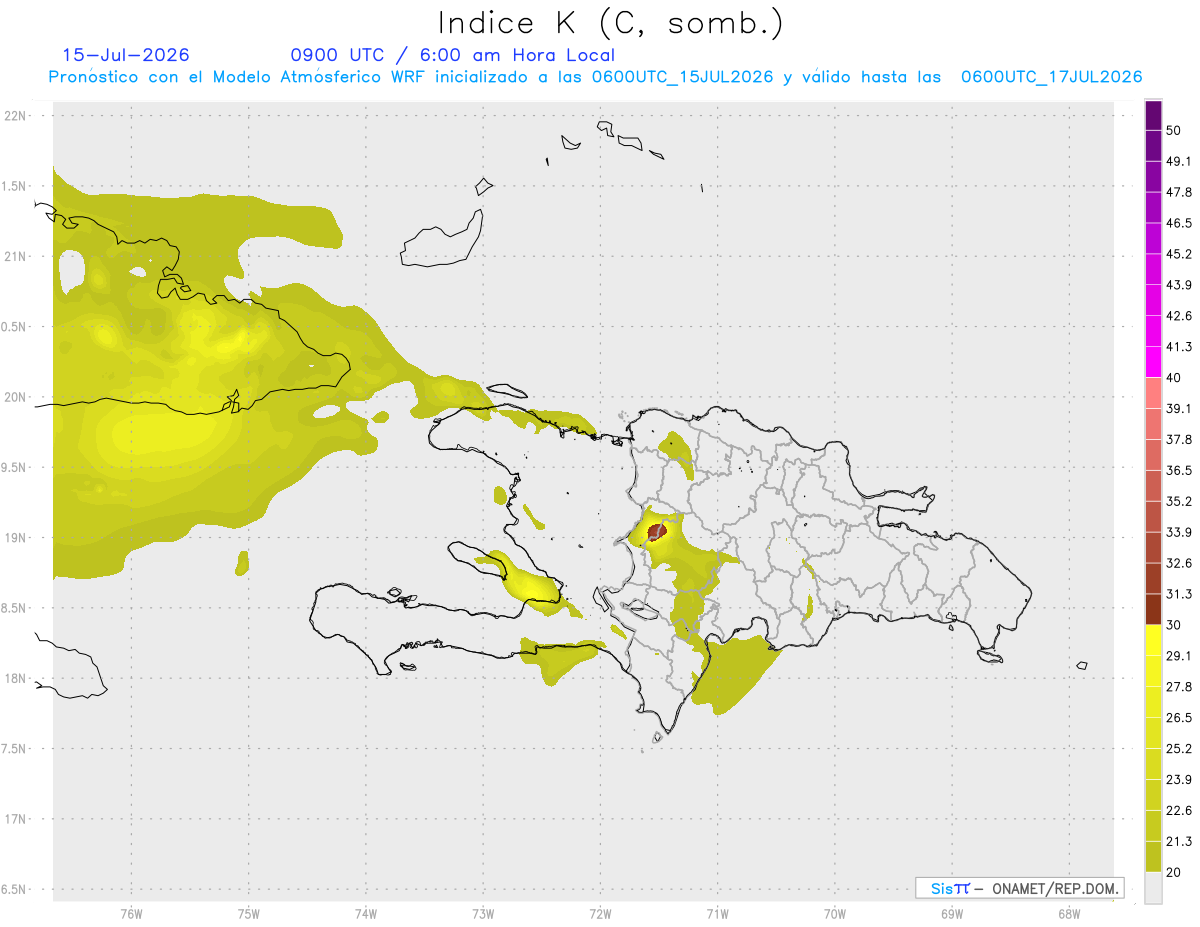Click the colorbar value '21.3'
The width and height of the screenshot is (1200, 927).
(x=1179, y=841)
